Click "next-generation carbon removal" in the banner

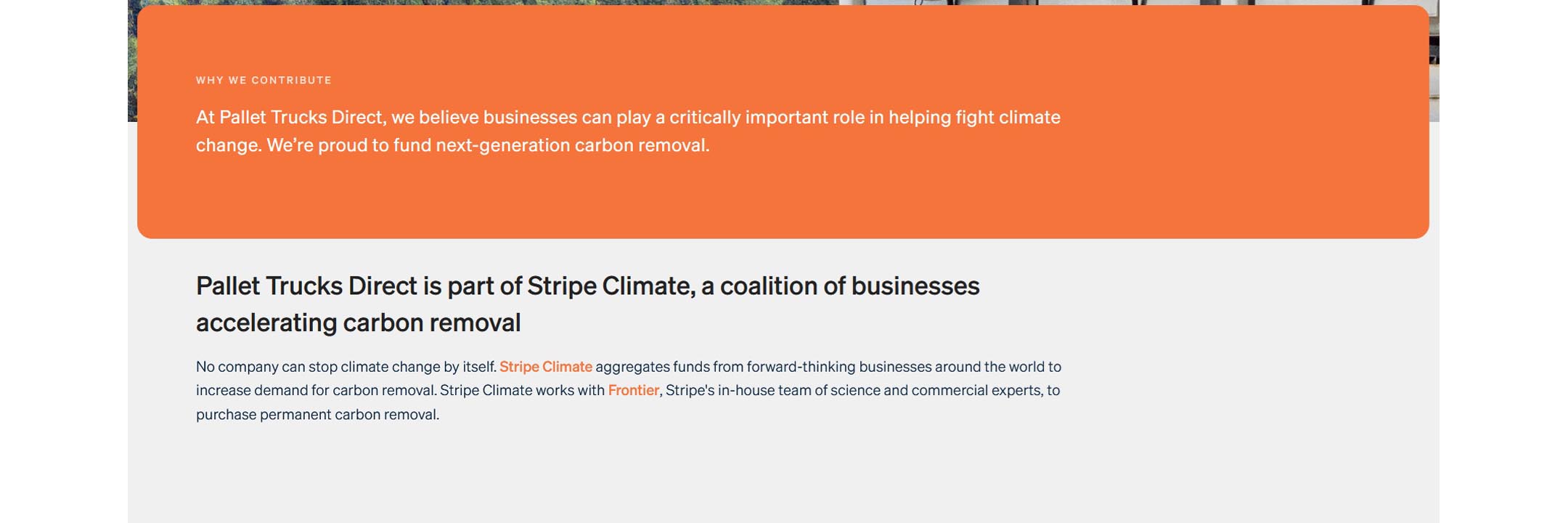[572, 145]
